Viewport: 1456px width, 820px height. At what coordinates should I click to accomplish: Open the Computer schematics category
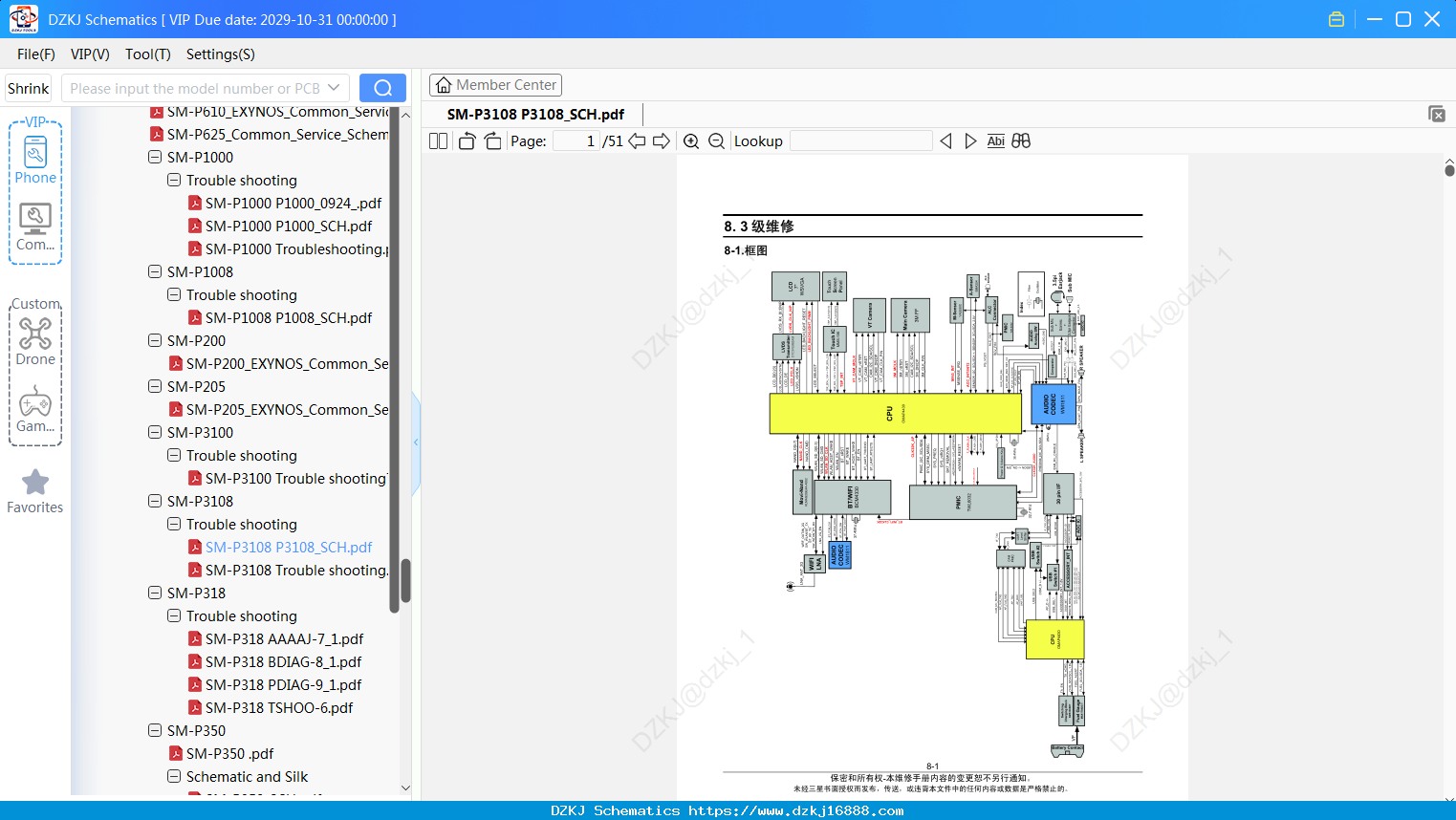click(x=35, y=227)
